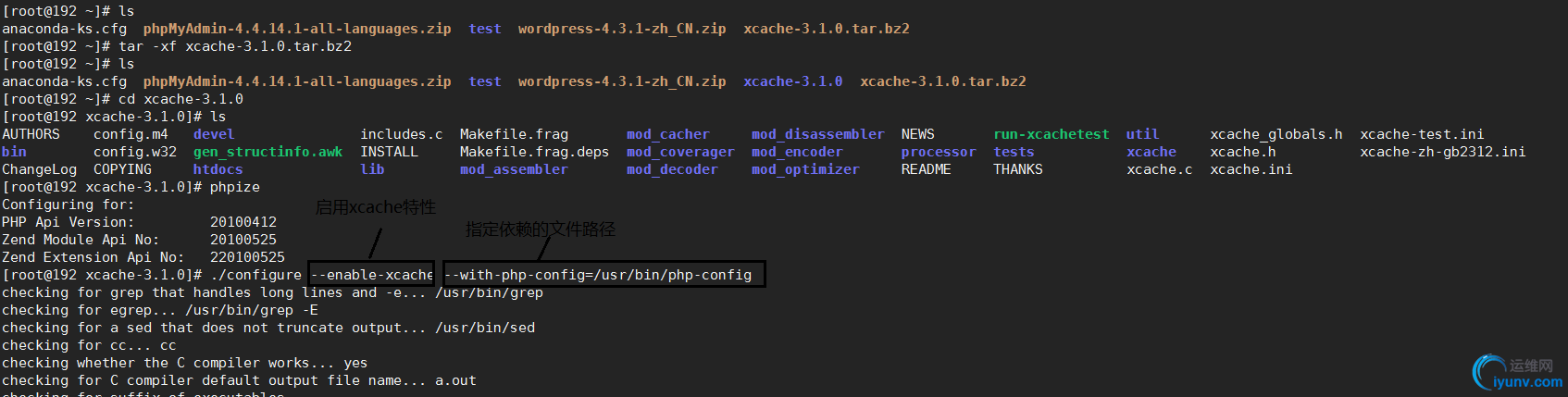Screen dimensions: 1568x397
Task: Click the iyunv watermark logo icon
Action: pos(1488,372)
